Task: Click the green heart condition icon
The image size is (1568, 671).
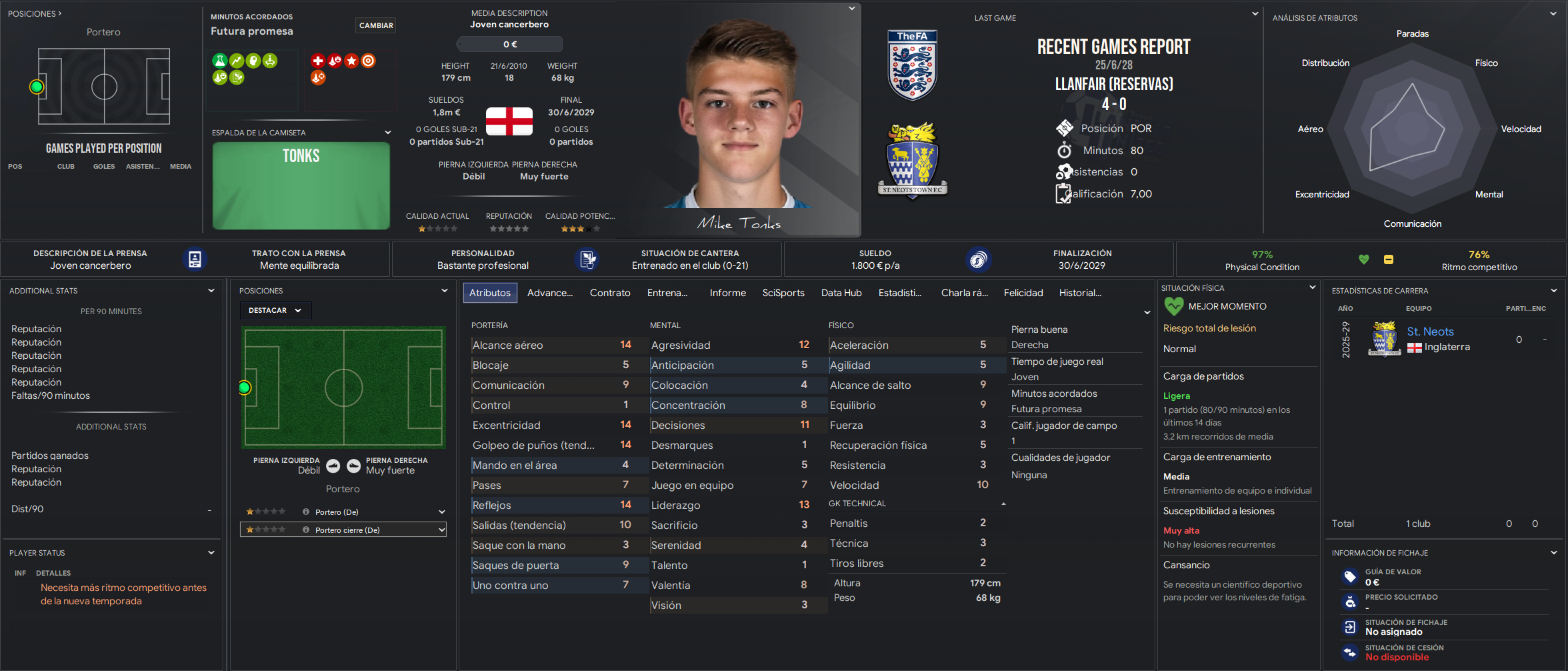Action: coord(1364,259)
